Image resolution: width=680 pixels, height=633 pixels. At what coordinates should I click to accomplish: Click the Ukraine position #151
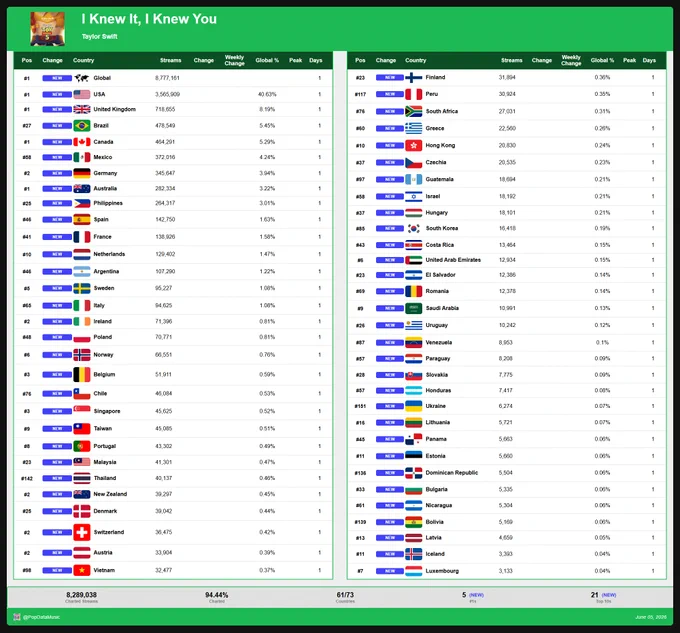(360, 406)
